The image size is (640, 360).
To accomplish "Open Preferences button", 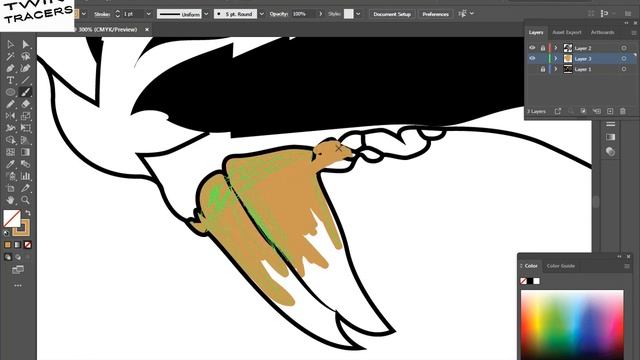I will (436, 14).
